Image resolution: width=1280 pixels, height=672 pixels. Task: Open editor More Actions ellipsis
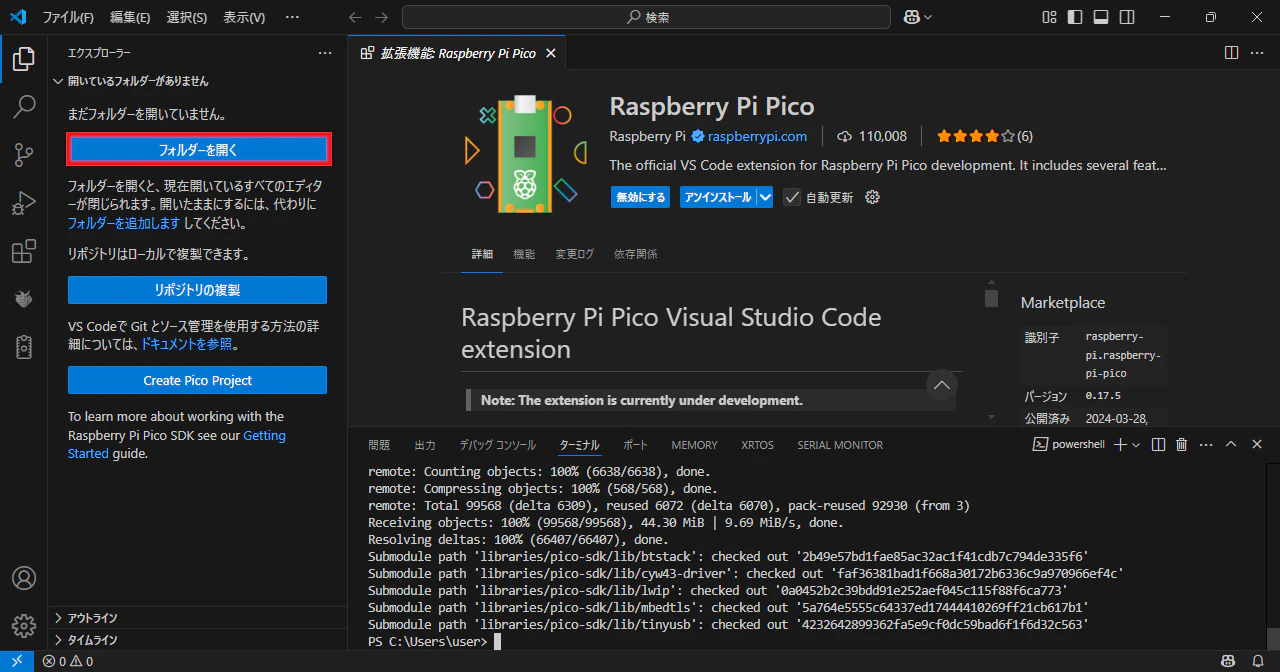(1258, 53)
